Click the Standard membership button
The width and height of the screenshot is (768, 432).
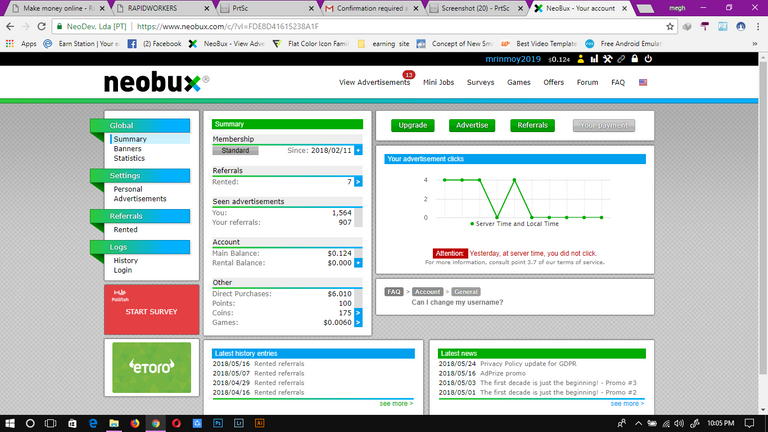(235, 150)
